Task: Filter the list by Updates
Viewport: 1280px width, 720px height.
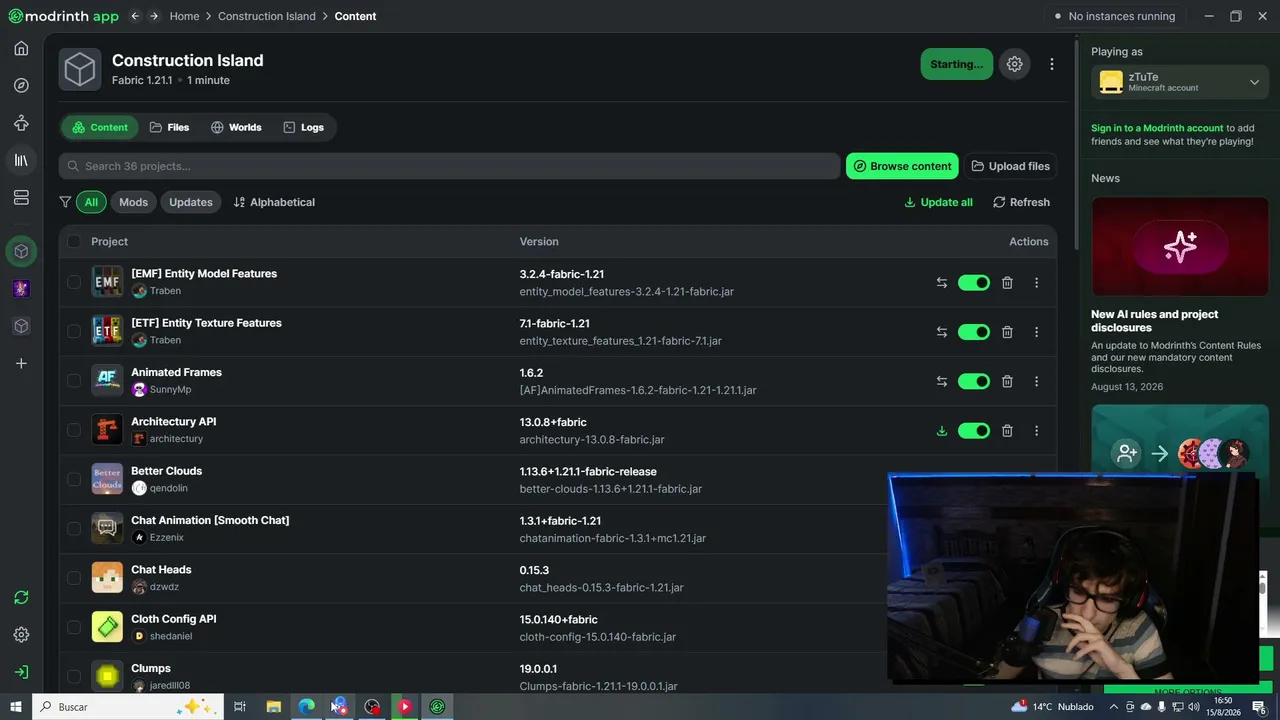Action: click(190, 202)
